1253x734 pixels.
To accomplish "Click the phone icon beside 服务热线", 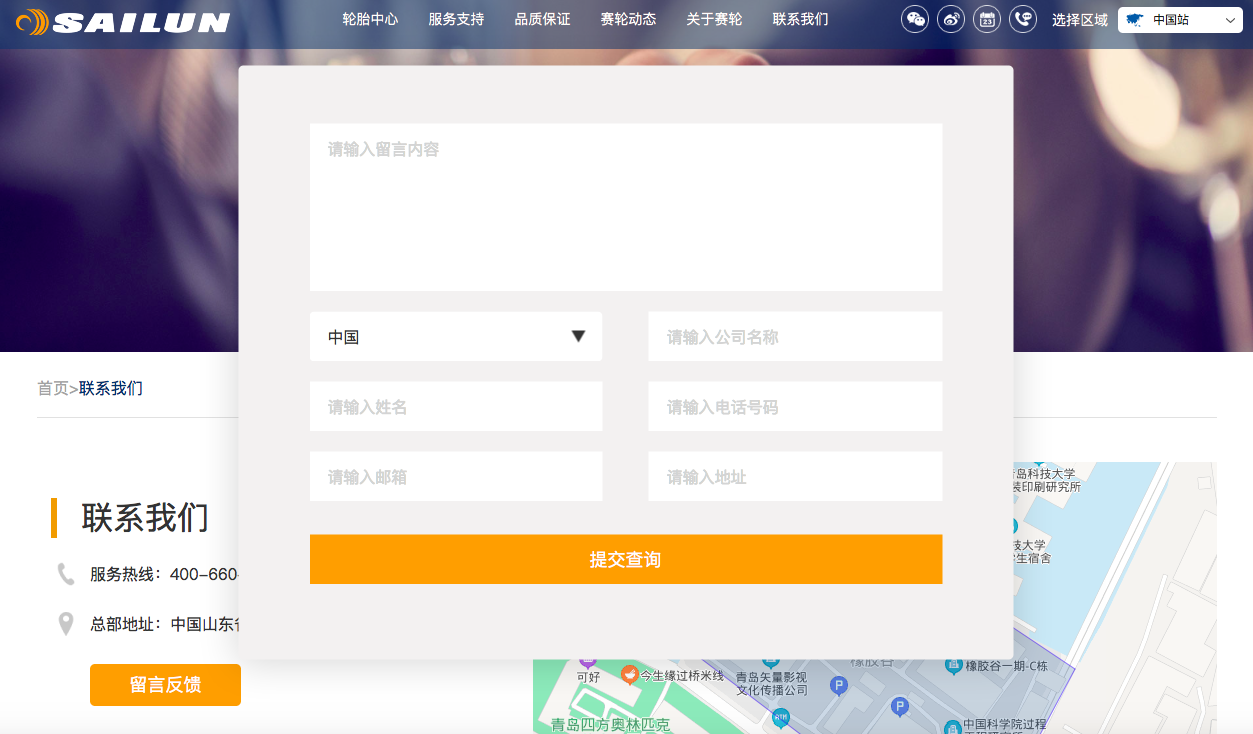I will point(66,574).
